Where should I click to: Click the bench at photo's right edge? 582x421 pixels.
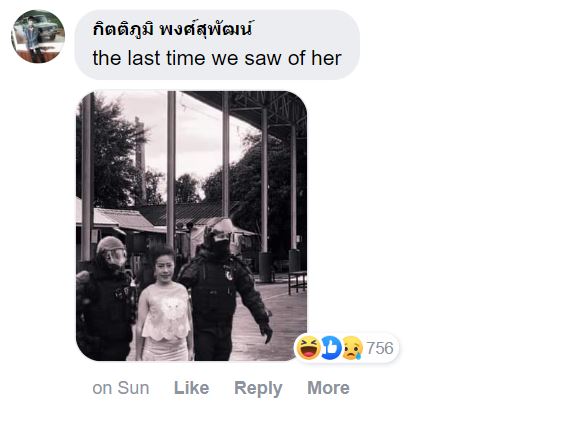(297, 282)
